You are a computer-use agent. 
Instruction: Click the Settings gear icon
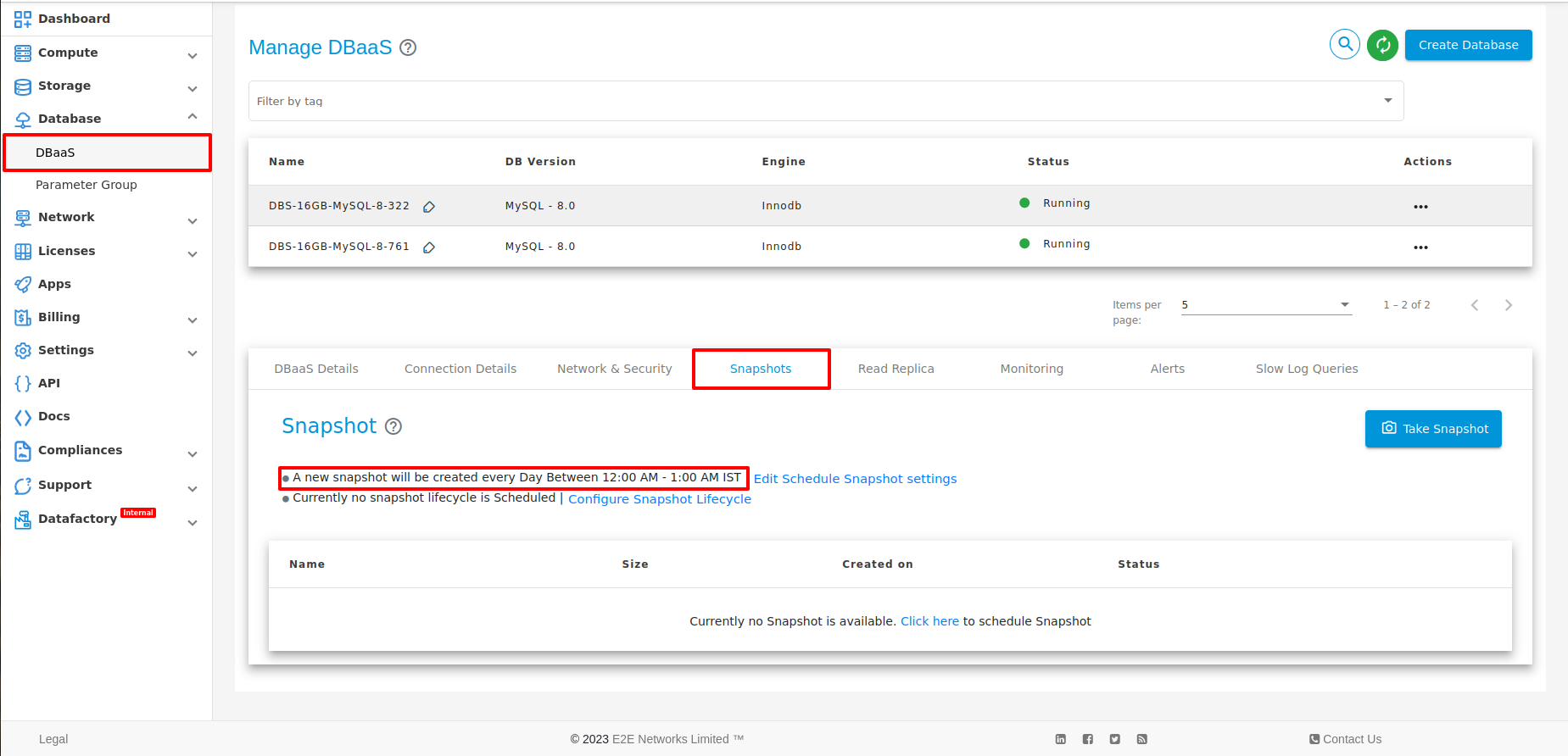[x=23, y=351]
